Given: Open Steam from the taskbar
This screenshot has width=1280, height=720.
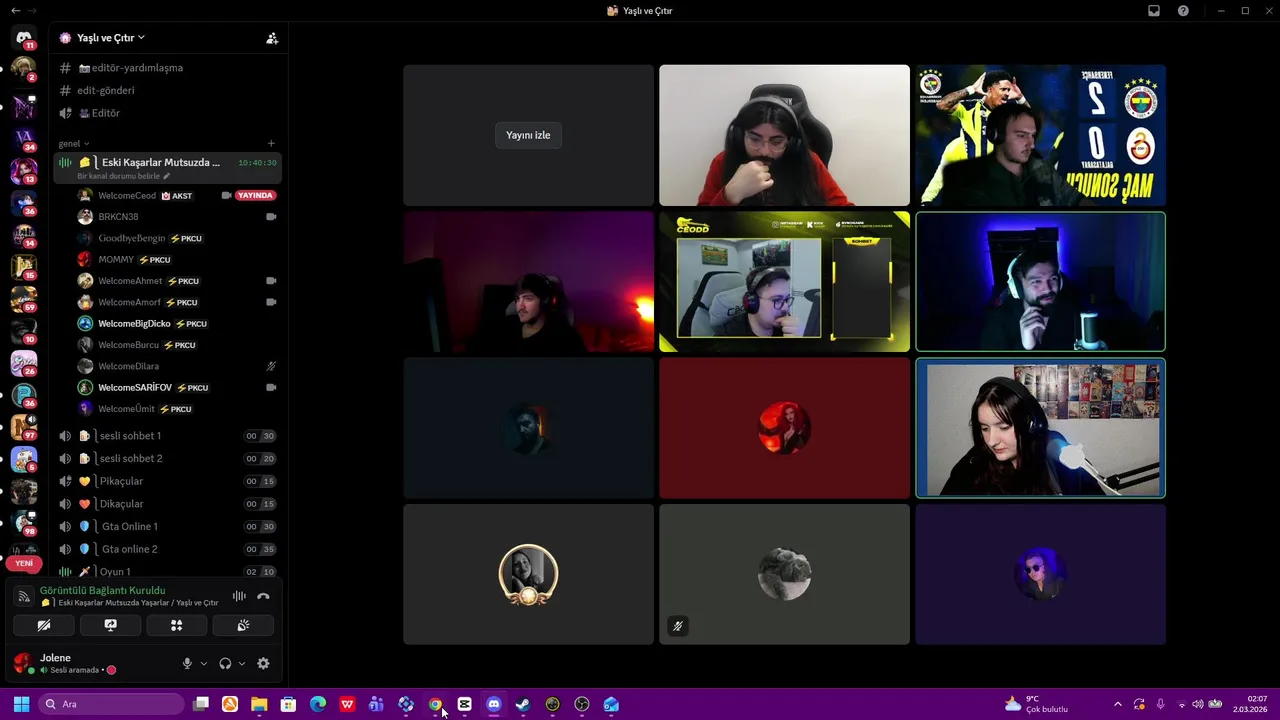Looking at the screenshot, I should (523, 704).
